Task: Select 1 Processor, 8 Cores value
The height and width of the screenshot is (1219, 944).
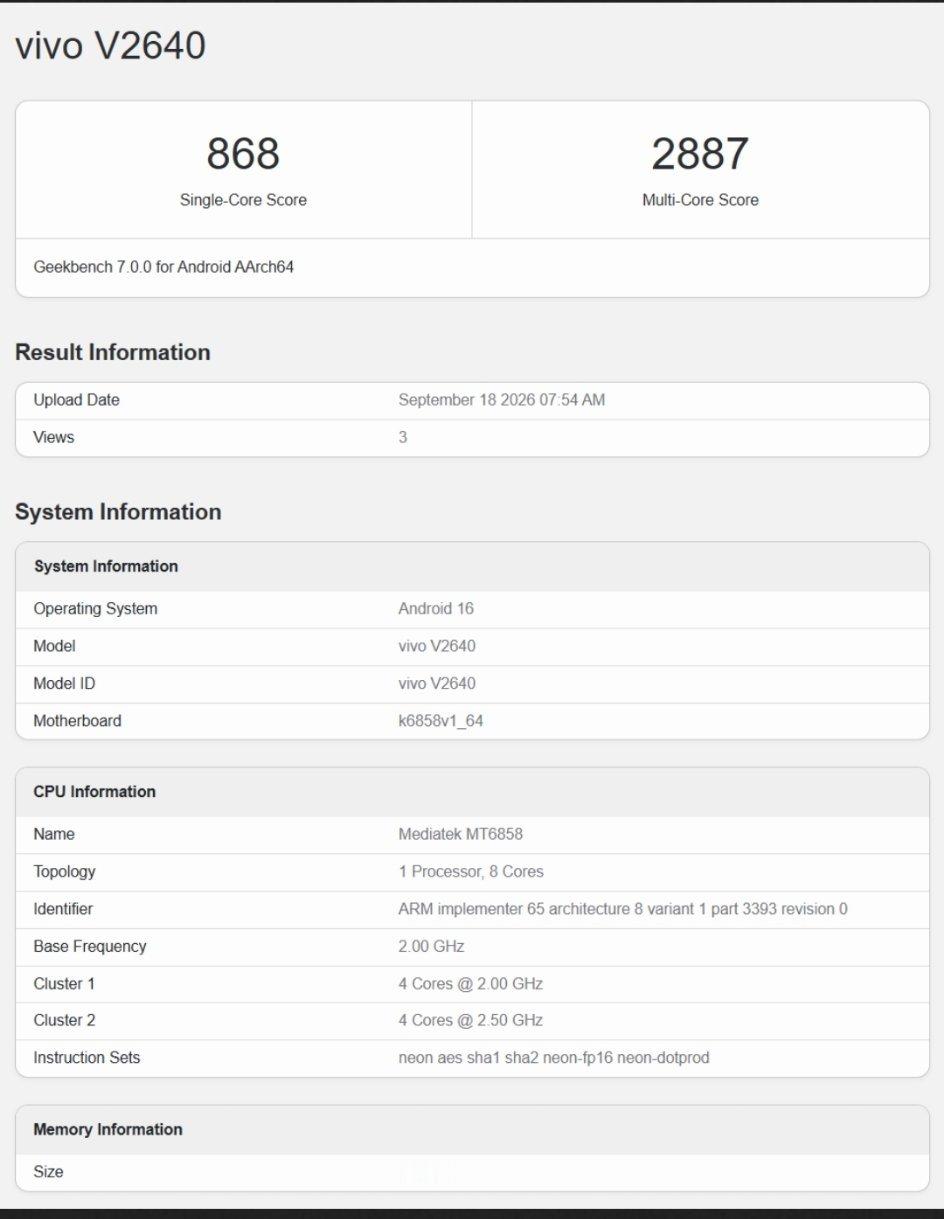Action: [x=471, y=872]
